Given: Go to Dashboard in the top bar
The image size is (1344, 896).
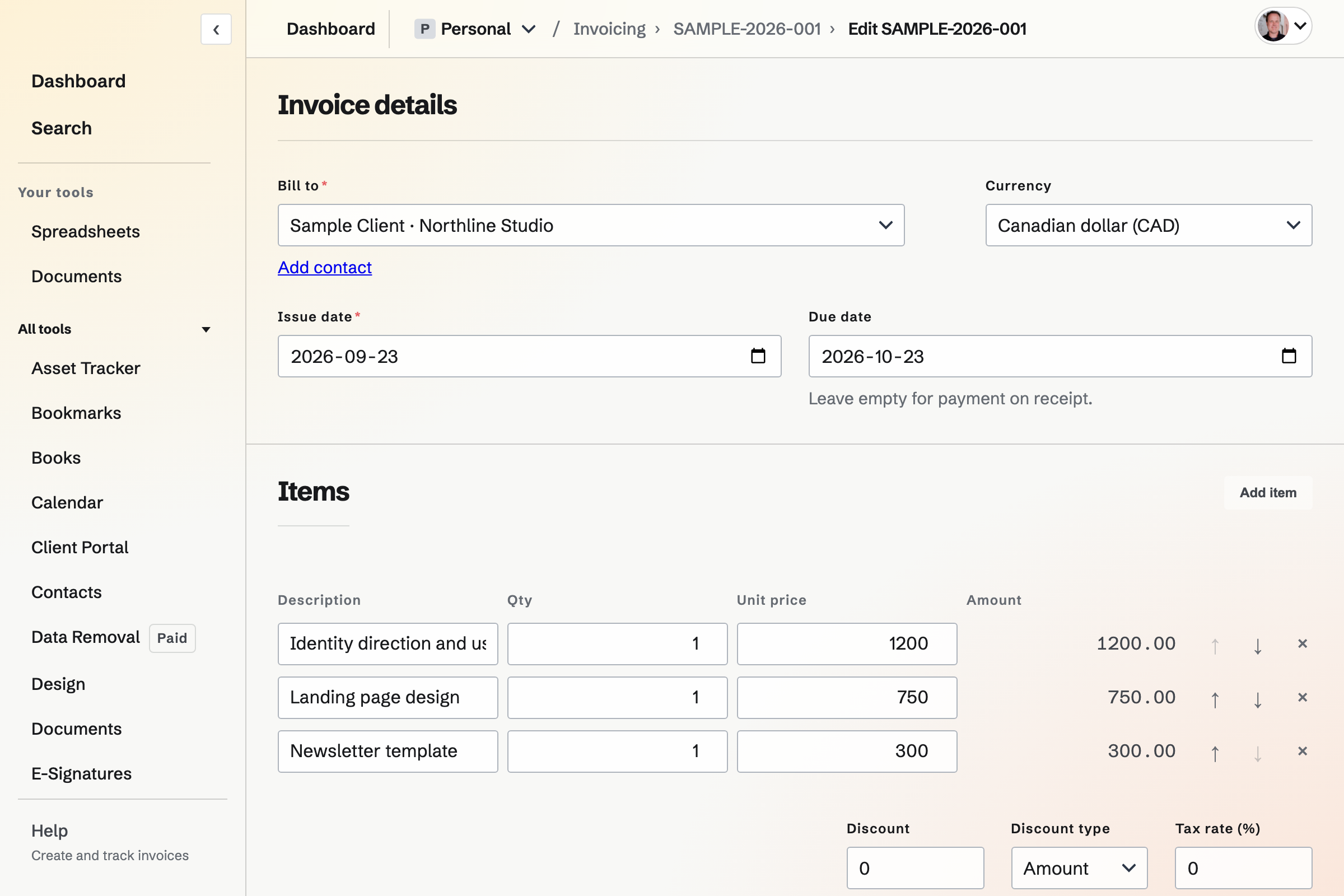Looking at the screenshot, I should click(331, 29).
